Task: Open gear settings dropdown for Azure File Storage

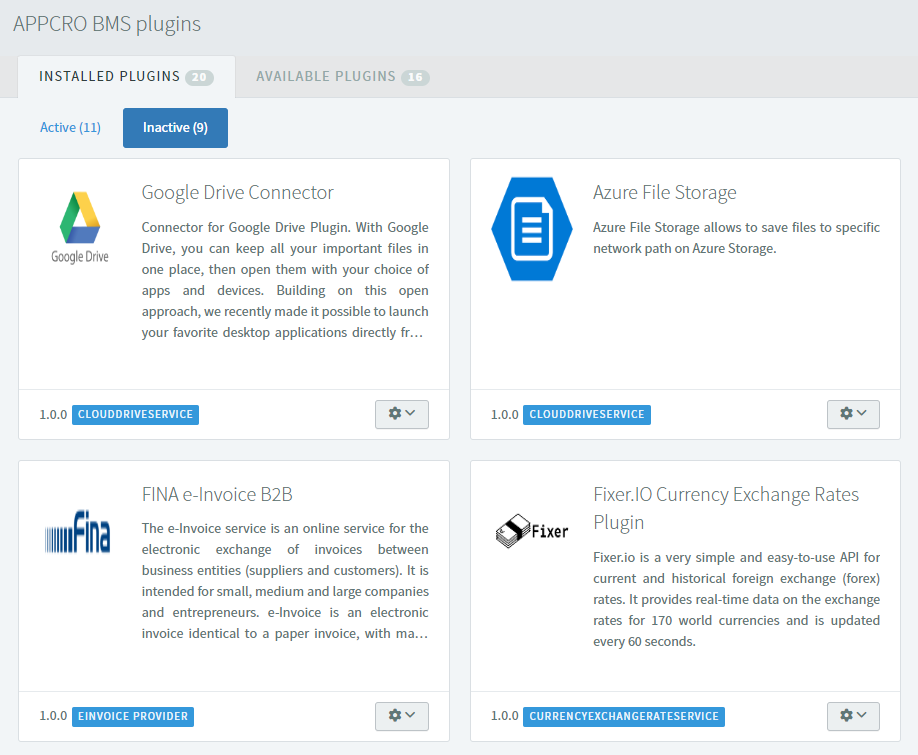Action: pos(853,414)
